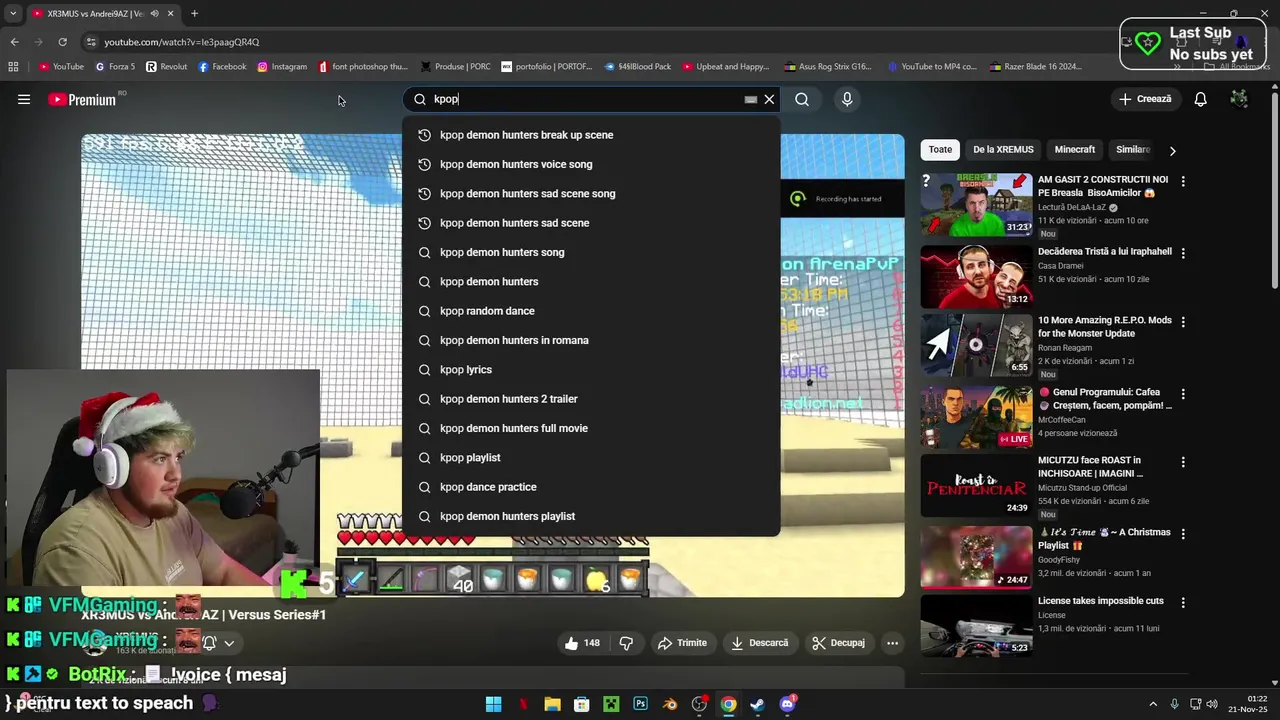The width and height of the screenshot is (1280, 720).
Task: Open Discord from the taskbar
Action: point(787,704)
